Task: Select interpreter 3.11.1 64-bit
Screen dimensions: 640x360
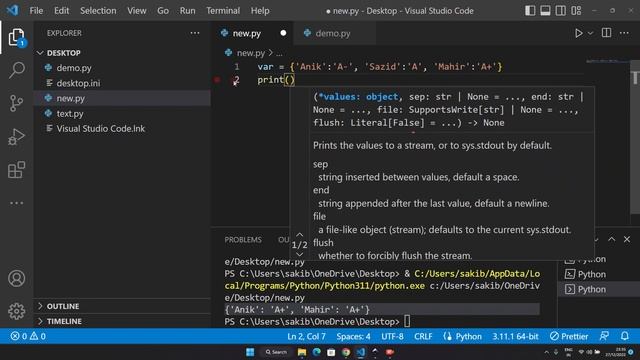Action: click(x=515, y=336)
